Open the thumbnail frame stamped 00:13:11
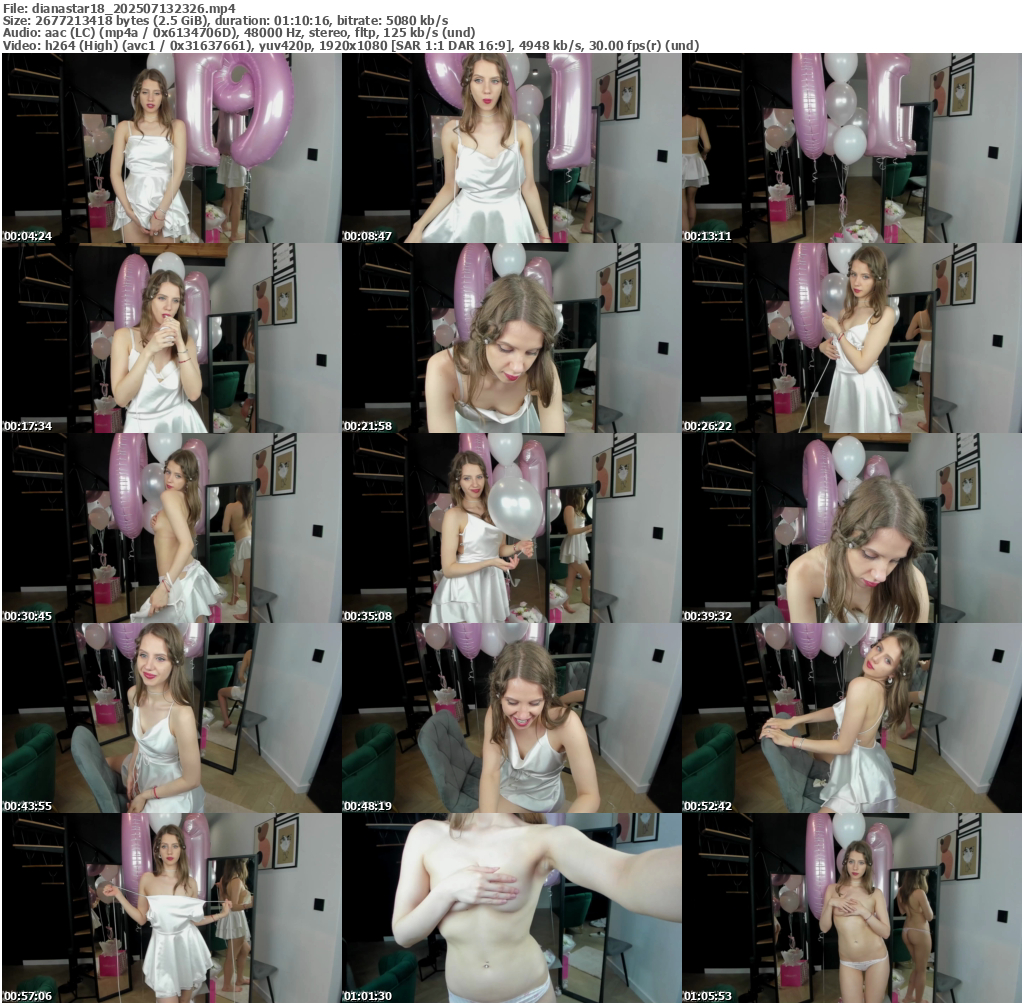This screenshot has height=1003, width=1024. 852,148
